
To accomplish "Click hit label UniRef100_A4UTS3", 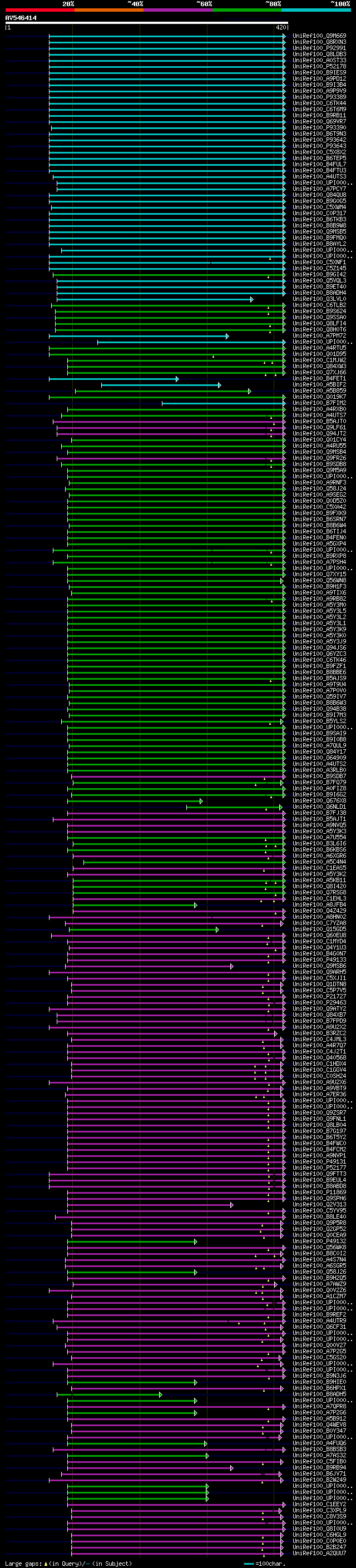I will coord(319,176).
